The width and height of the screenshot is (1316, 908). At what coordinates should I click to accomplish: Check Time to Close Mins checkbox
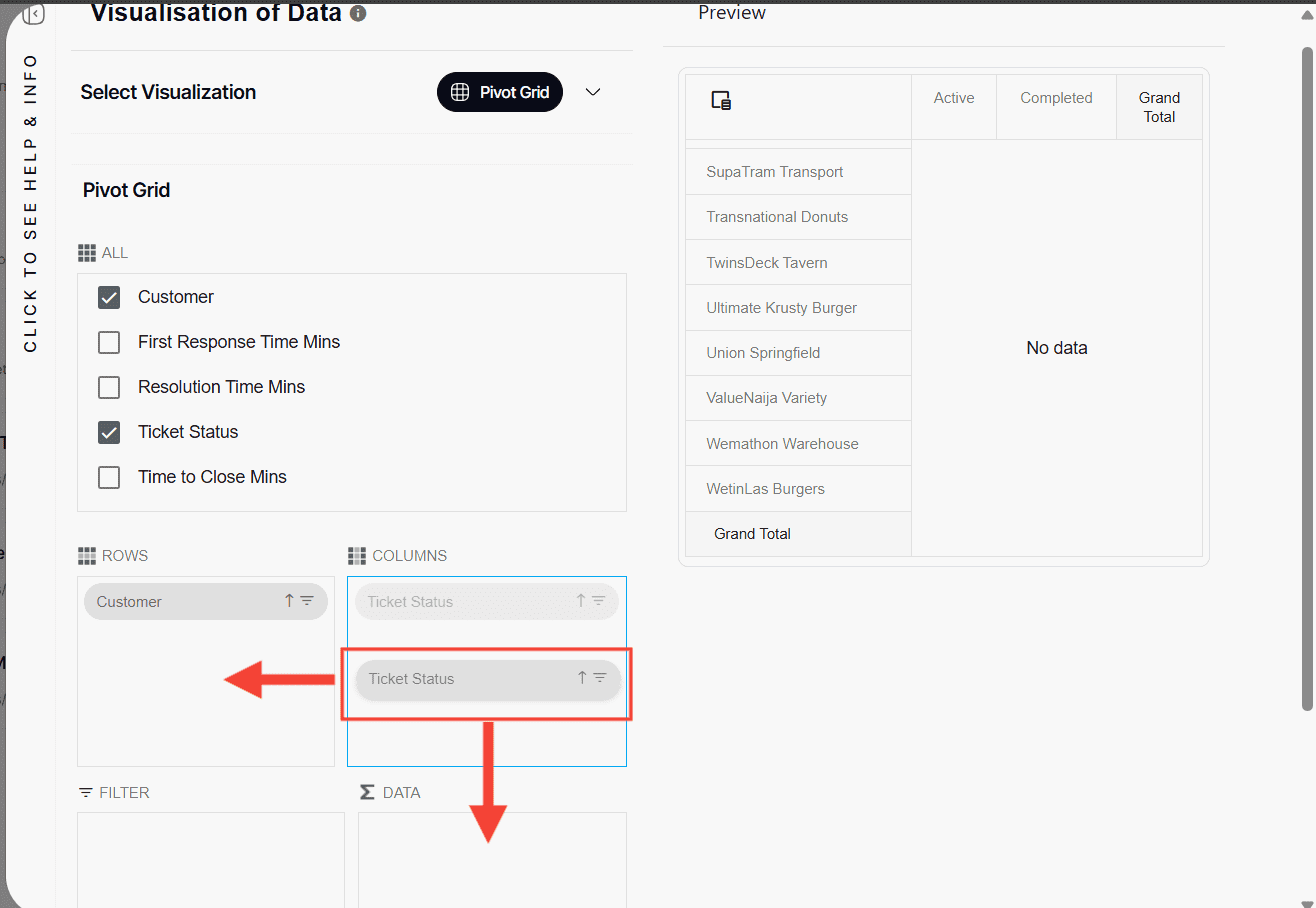tap(109, 477)
